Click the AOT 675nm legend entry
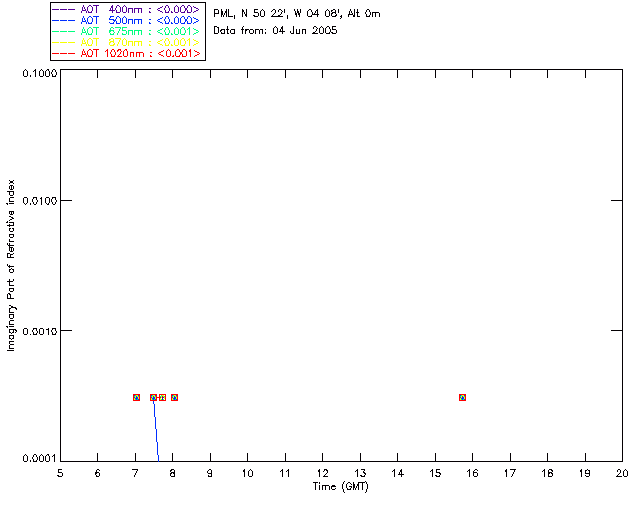Viewport: 640px width, 512px height. (x=126, y=31)
